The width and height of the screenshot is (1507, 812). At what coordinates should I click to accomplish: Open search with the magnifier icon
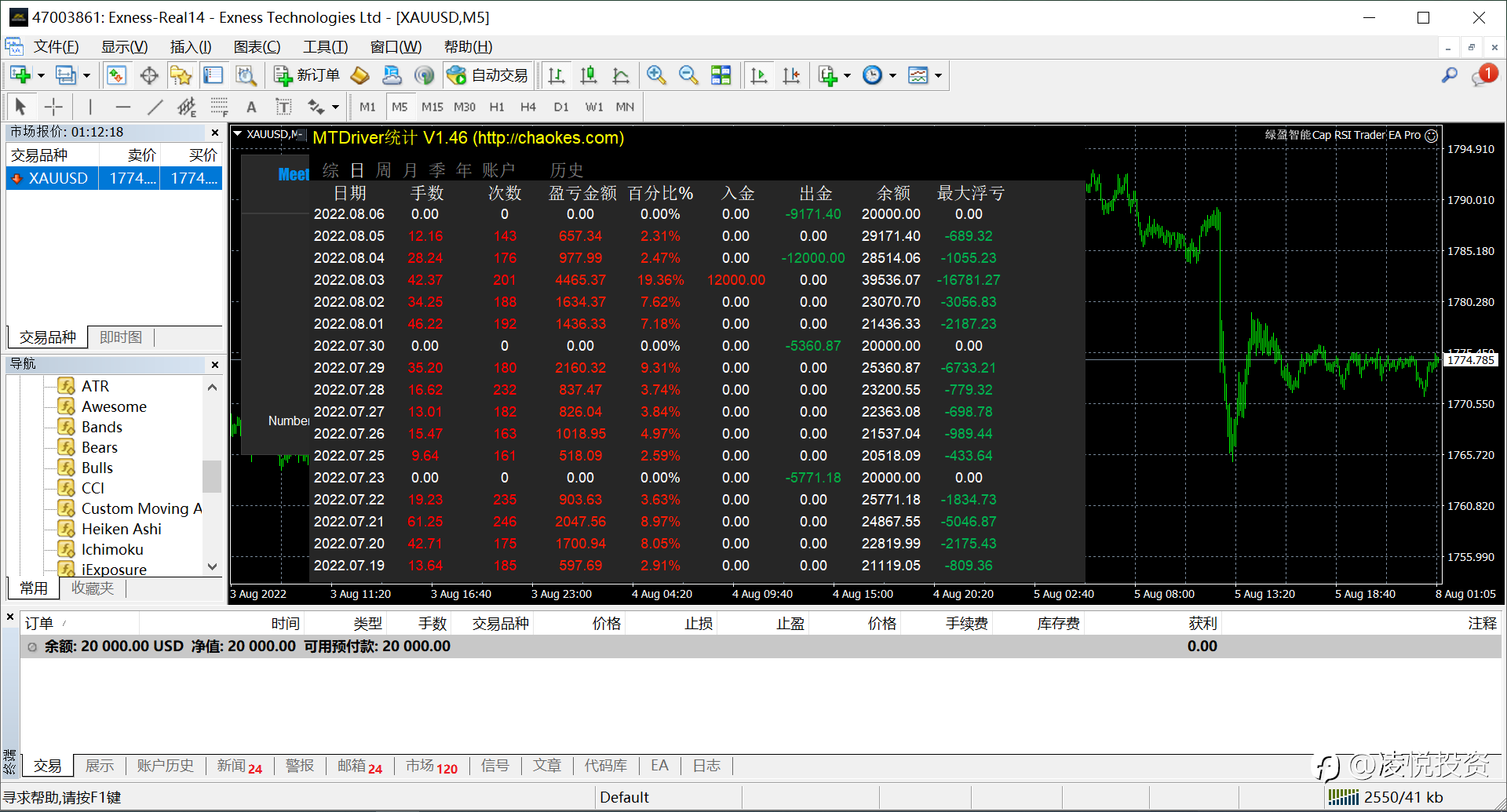(1450, 75)
